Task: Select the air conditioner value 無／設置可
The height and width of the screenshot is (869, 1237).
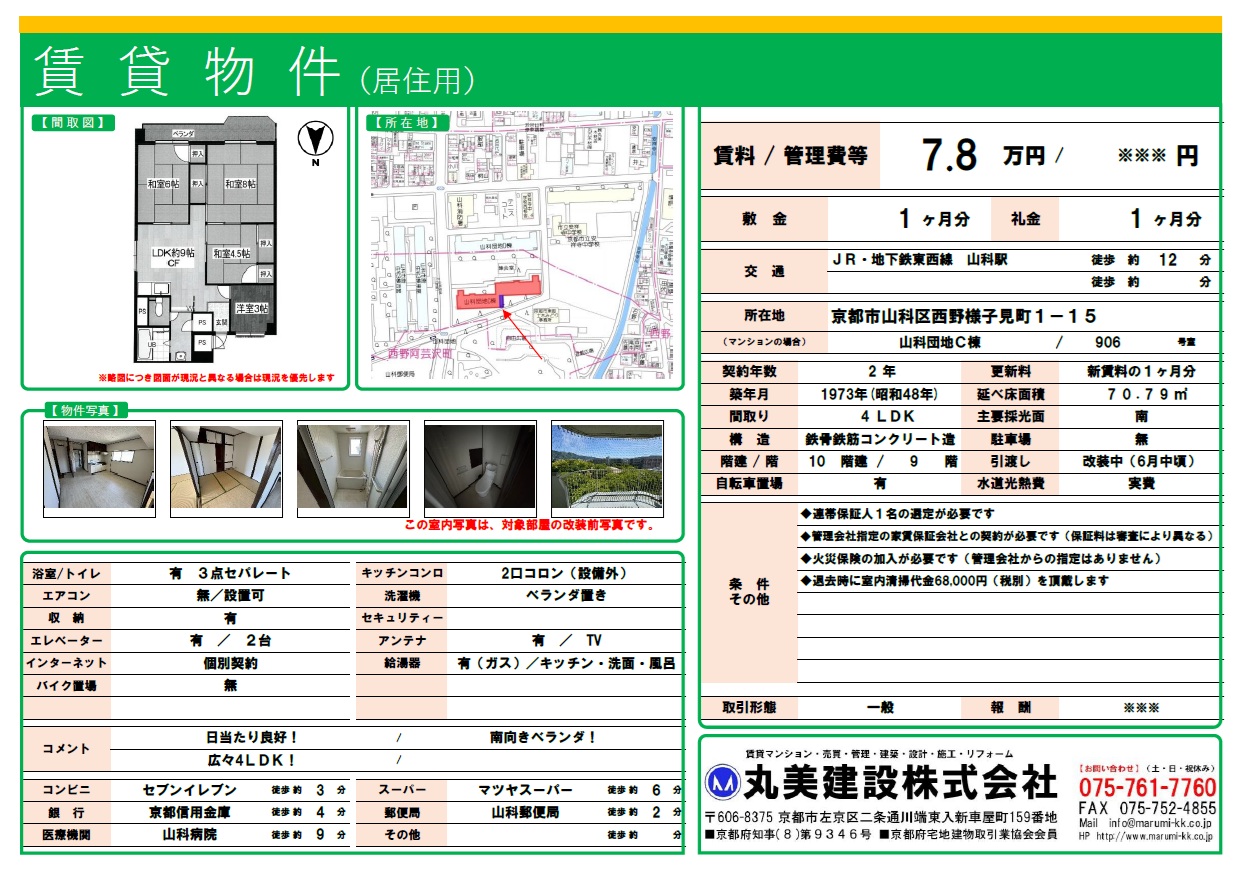Action: point(231,595)
